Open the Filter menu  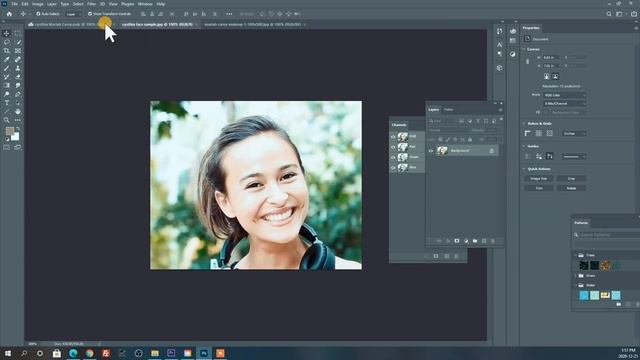[x=91, y=4]
